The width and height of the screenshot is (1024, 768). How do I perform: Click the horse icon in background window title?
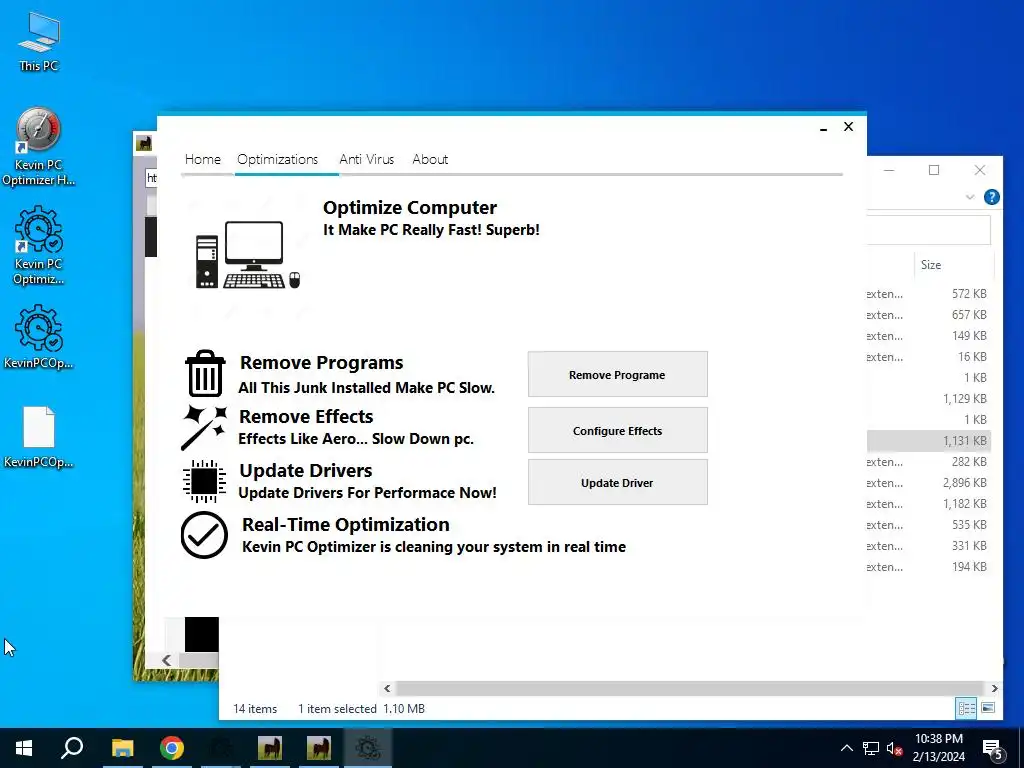[x=144, y=142]
